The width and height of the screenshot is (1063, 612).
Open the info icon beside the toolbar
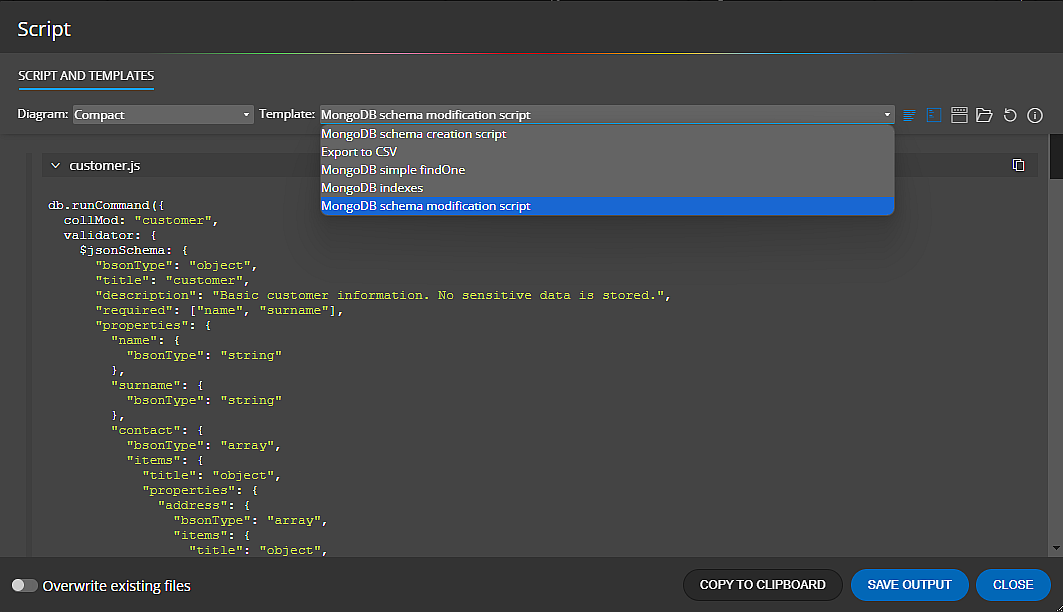coord(1034,115)
